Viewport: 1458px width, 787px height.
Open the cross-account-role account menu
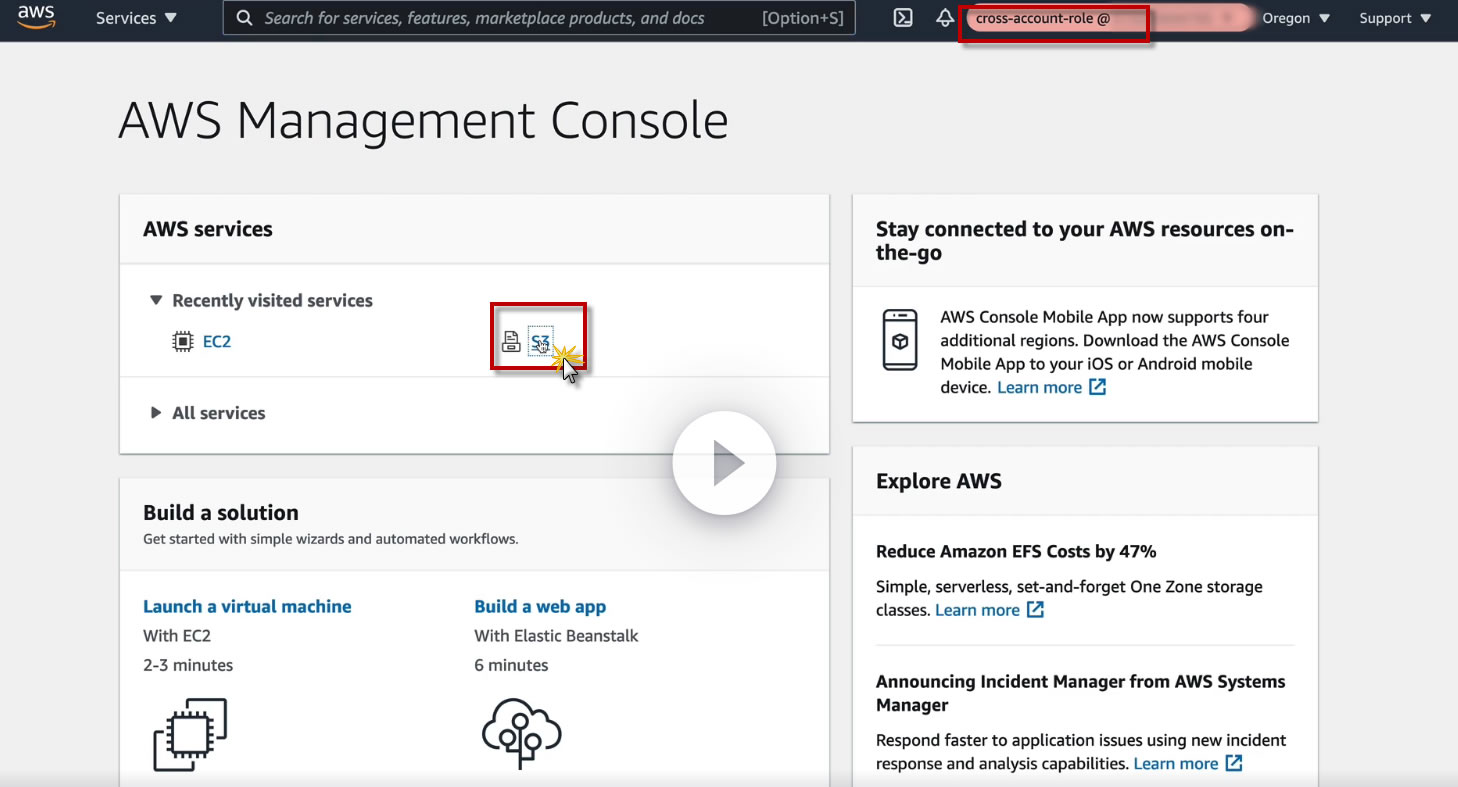(x=1107, y=18)
